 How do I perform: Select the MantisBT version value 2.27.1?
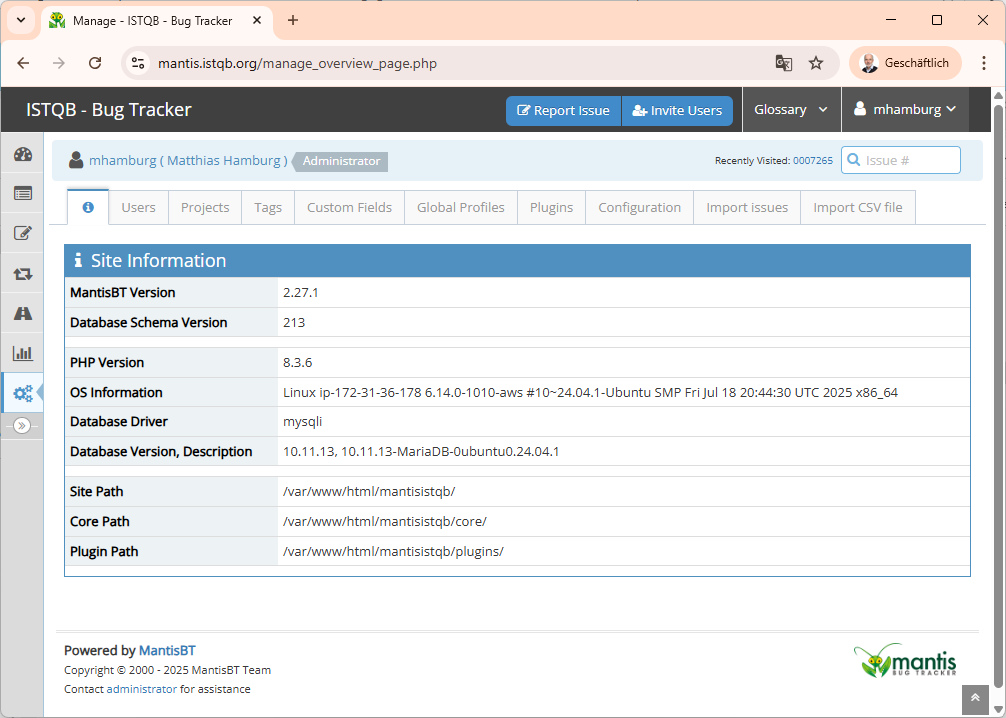pos(301,293)
